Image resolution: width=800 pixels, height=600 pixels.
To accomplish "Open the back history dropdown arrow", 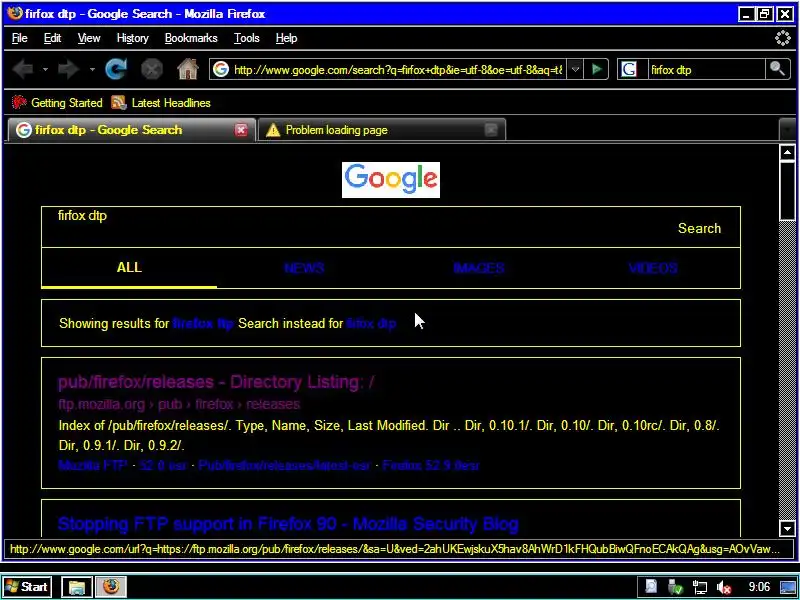I will (45, 69).
